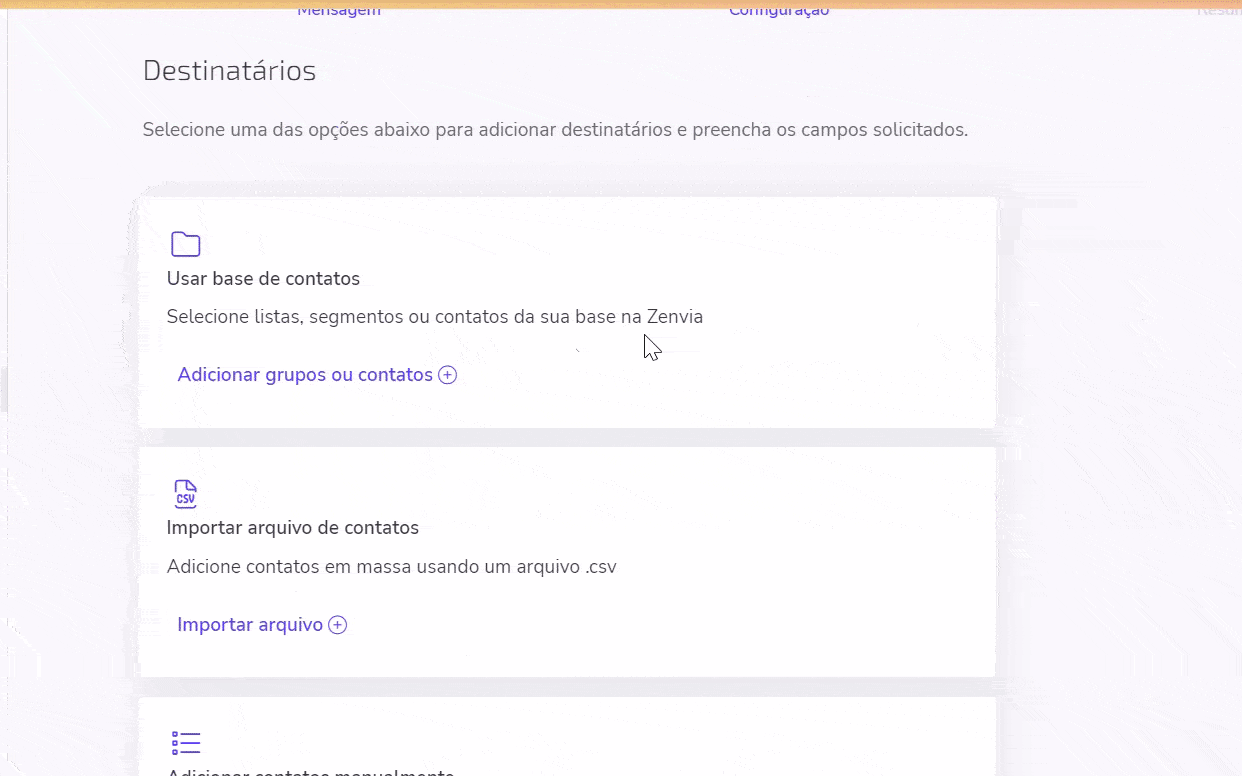Click the CSV file icon
Image resolution: width=1242 pixels, height=776 pixels.
186,493
